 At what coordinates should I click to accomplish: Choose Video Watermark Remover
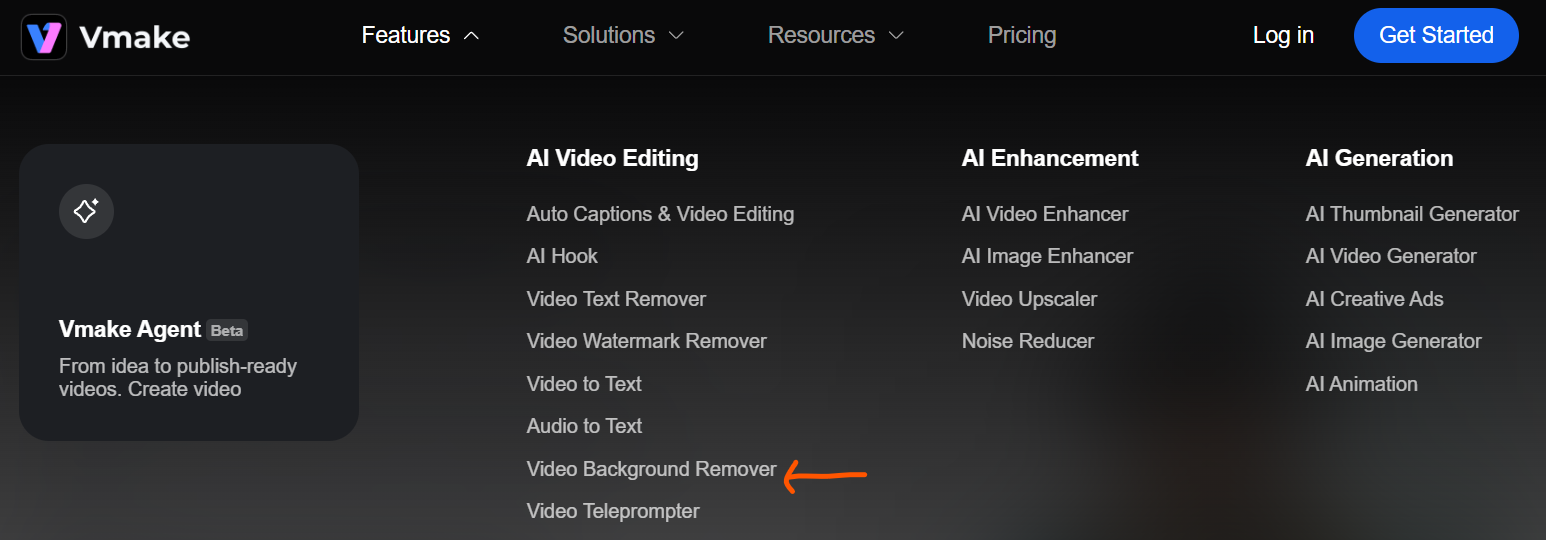click(646, 341)
